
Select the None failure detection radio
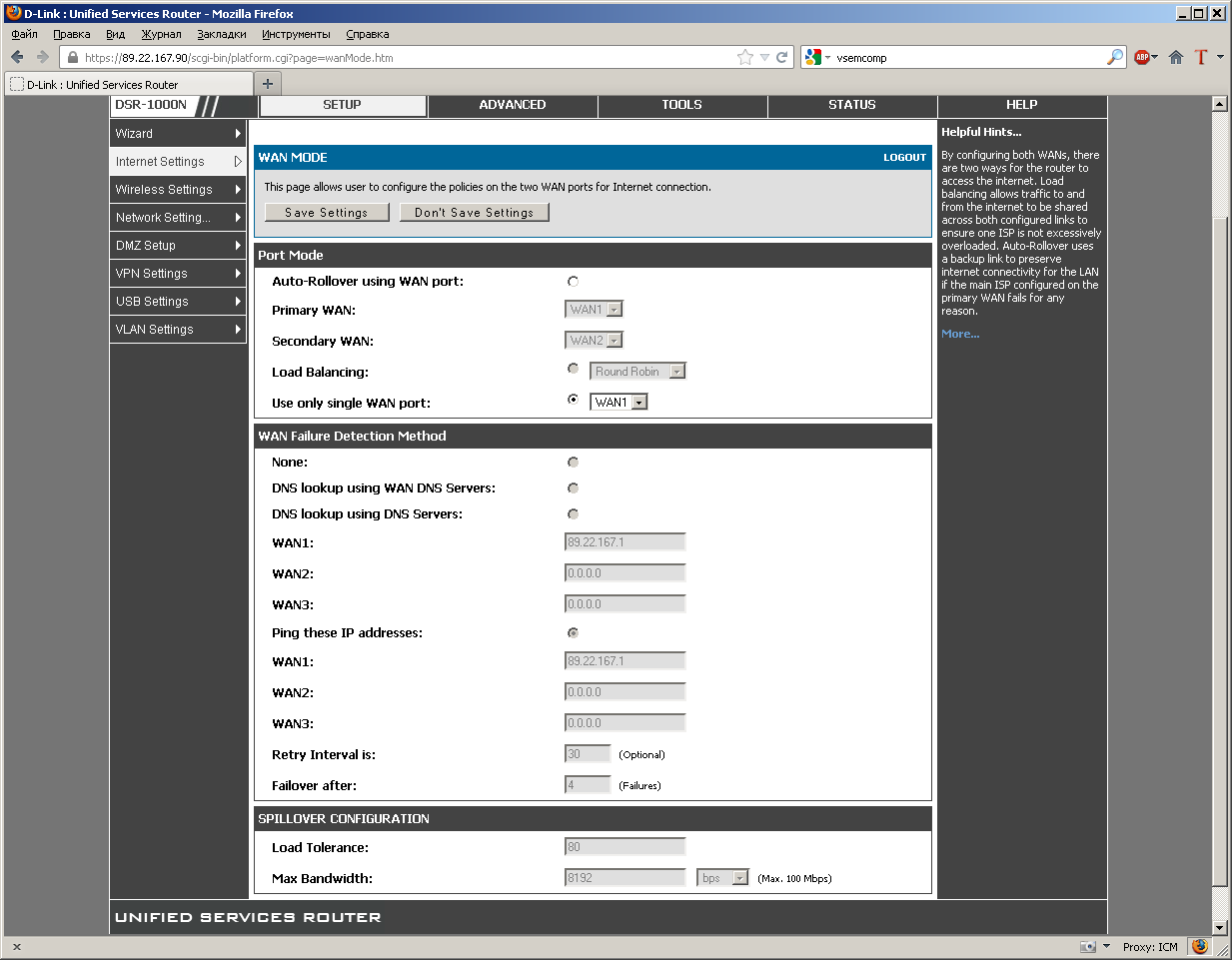point(573,463)
